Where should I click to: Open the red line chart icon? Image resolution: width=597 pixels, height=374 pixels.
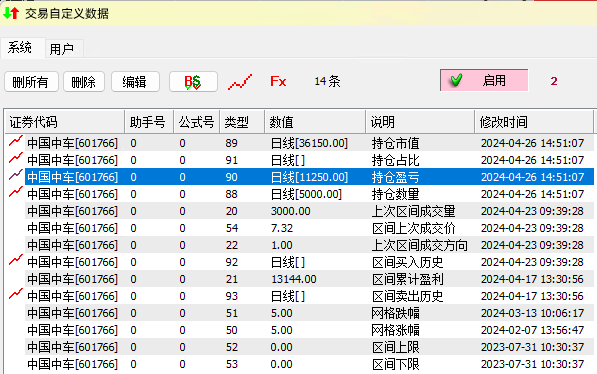click(x=240, y=82)
